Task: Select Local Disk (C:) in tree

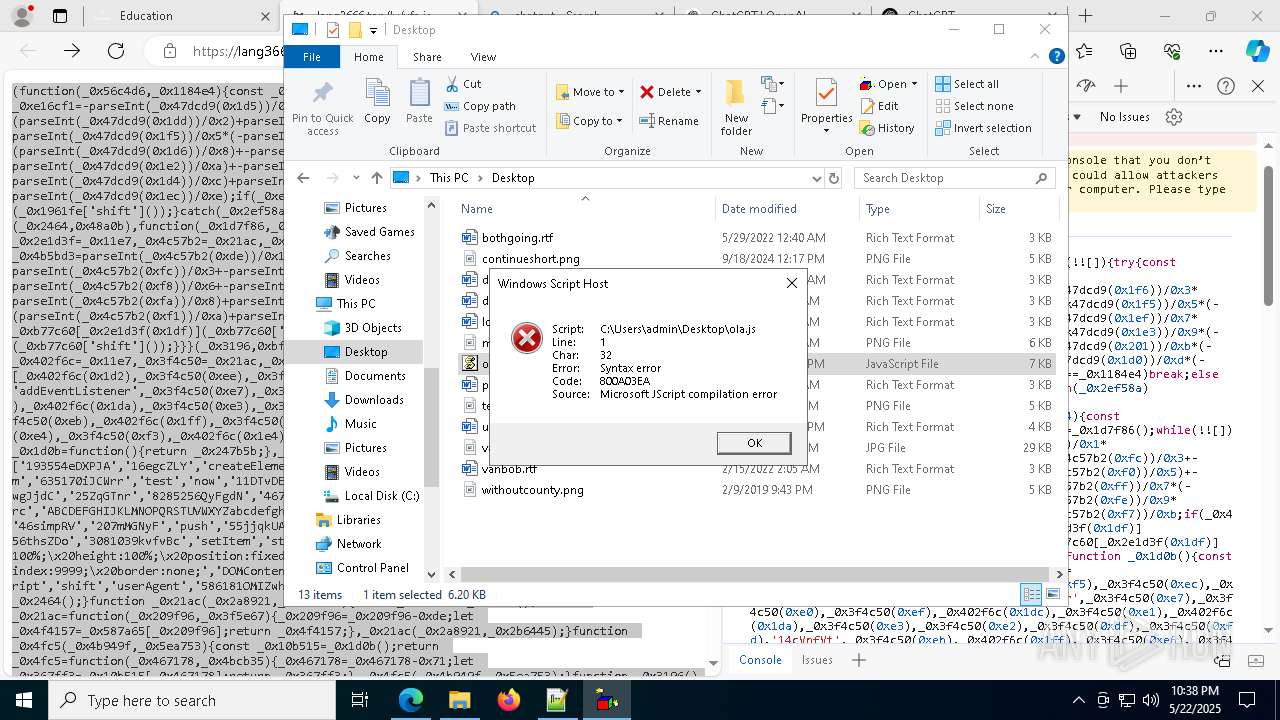Action: [382, 496]
